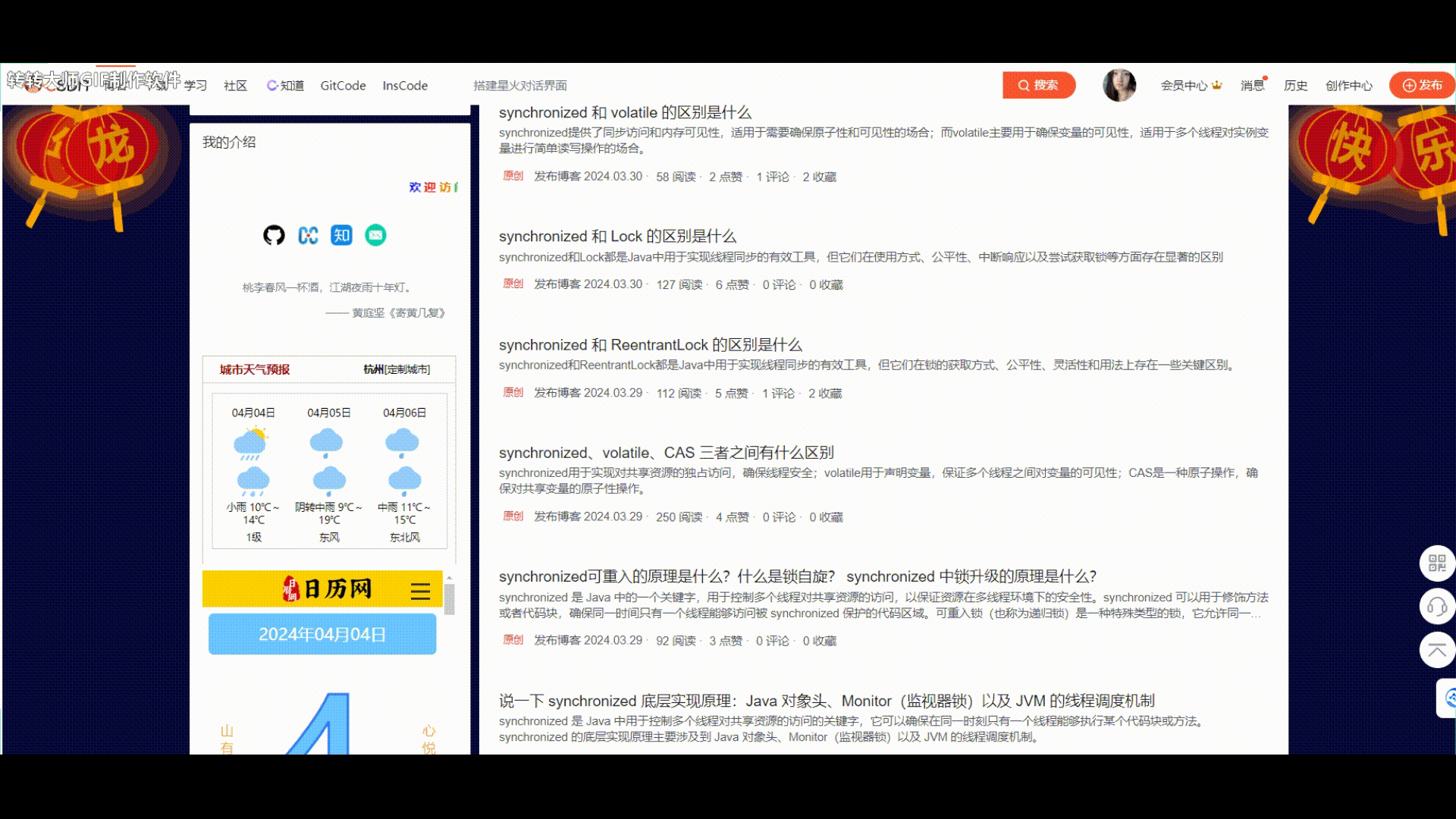
Task: Click the customer service headset icon
Action: click(1436, 607)
